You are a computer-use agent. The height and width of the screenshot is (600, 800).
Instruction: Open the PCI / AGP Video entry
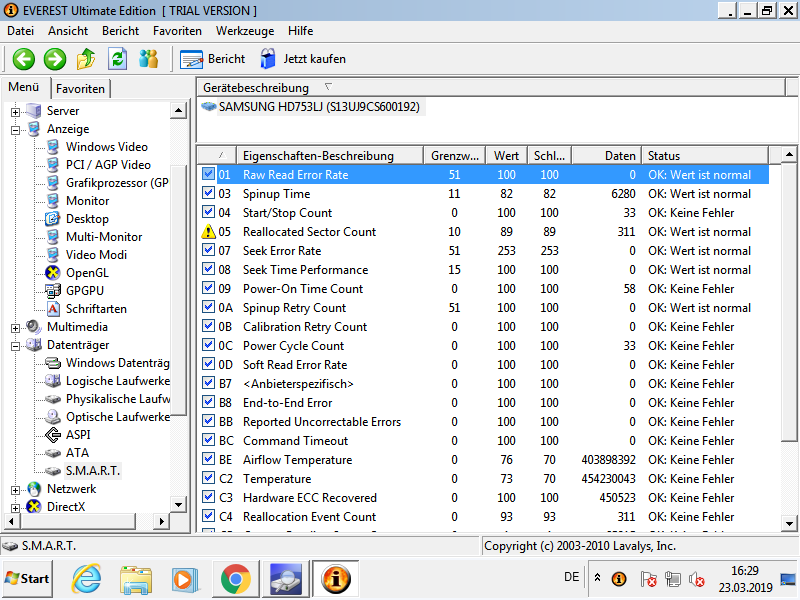(x=108, y=165)
